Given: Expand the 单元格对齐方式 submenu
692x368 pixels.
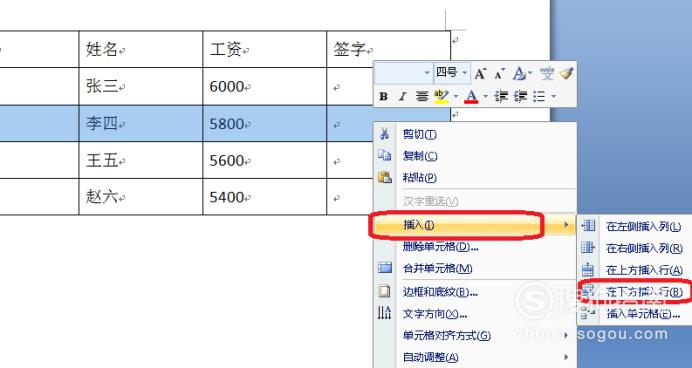Looking at the screenshot, I should pyautogui.click(x=475, y=336).
